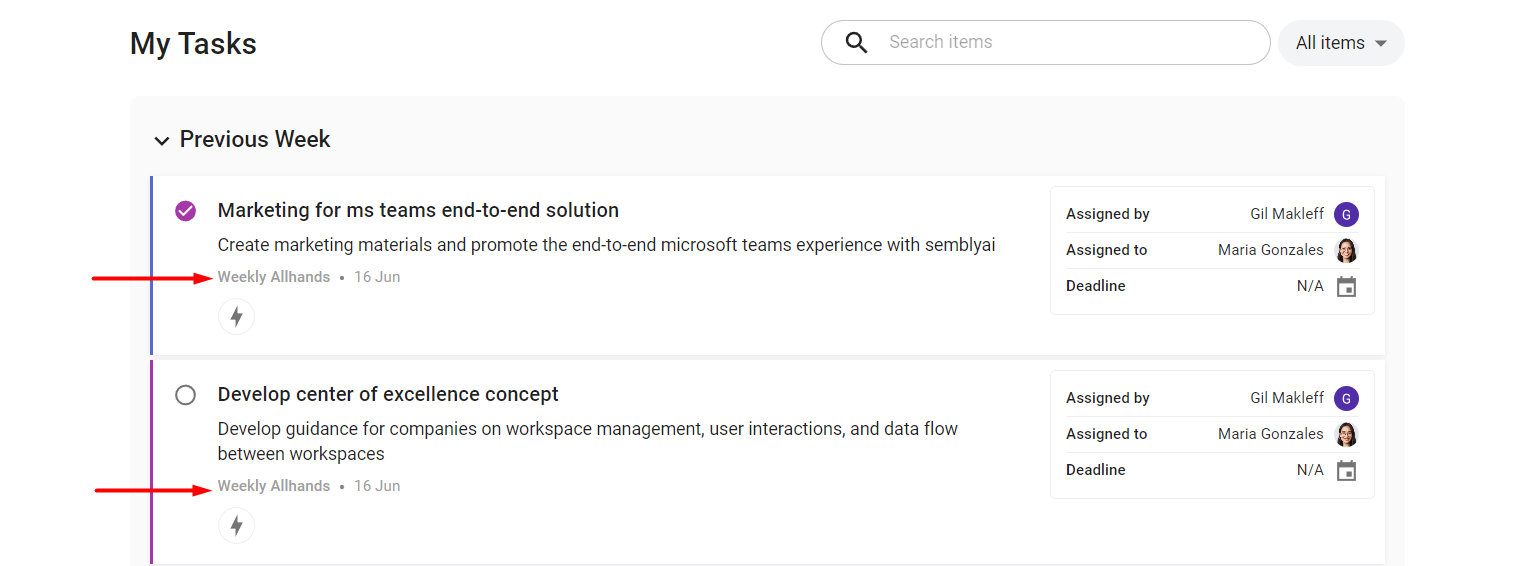1516x566 pixels.
Task: Click the All items dropdown arrow
Action: [x=1381, y=44]
